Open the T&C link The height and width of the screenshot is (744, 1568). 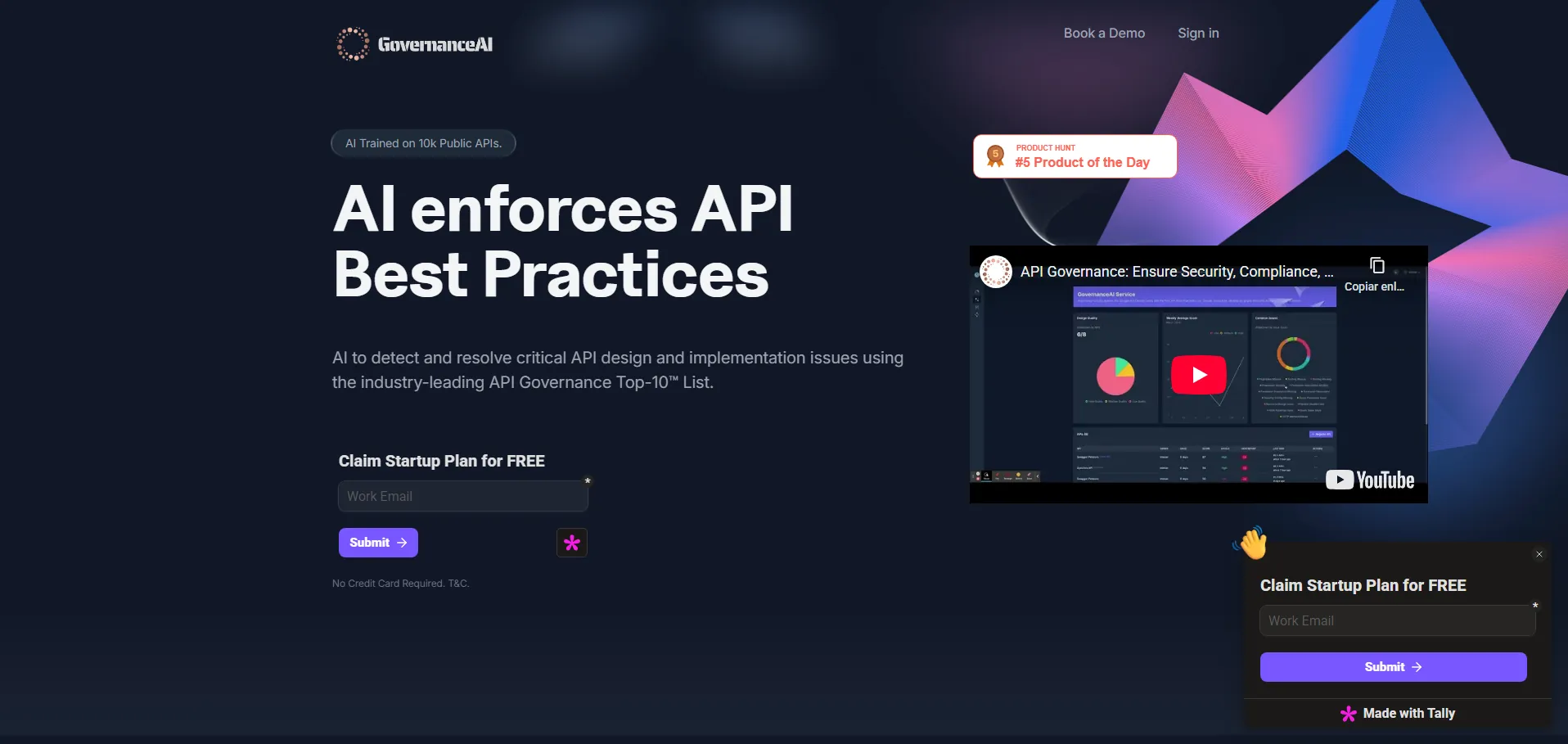tap(458, 584)
